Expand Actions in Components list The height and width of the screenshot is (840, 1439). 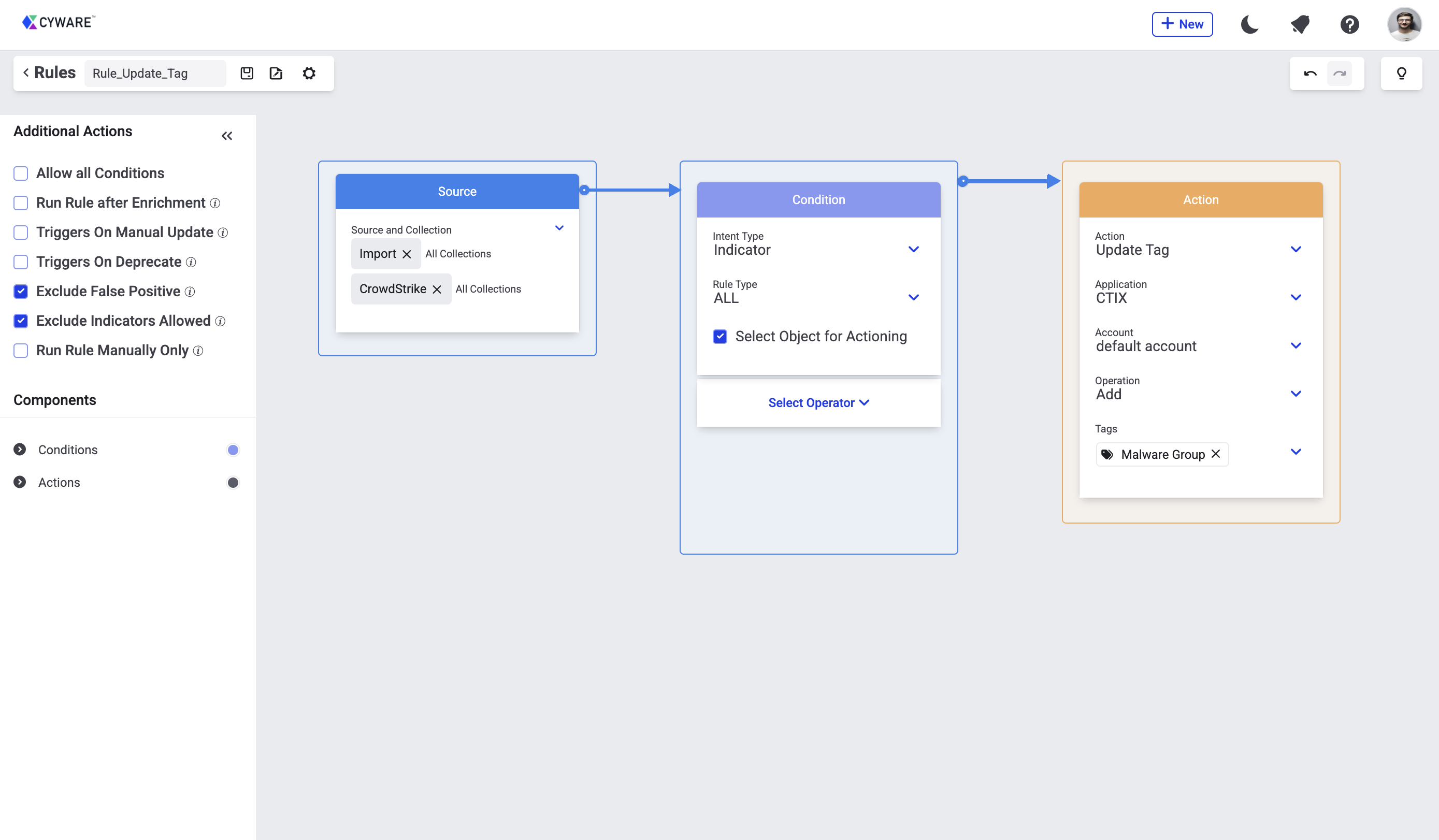pyautogui.click(x=20, y=482)
